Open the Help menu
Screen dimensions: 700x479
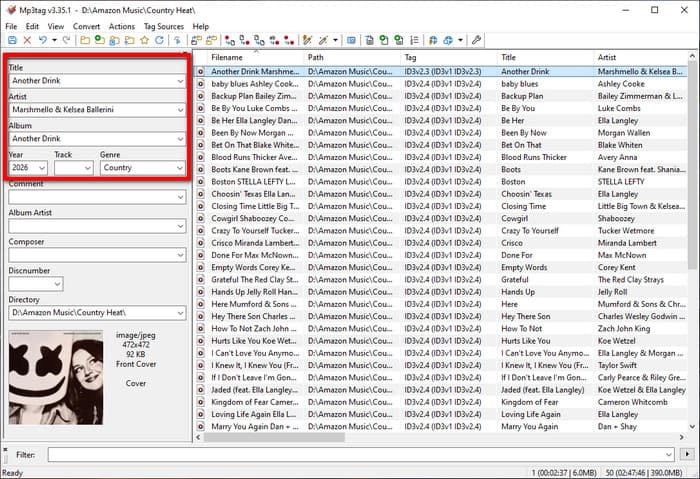coord(200,26)
